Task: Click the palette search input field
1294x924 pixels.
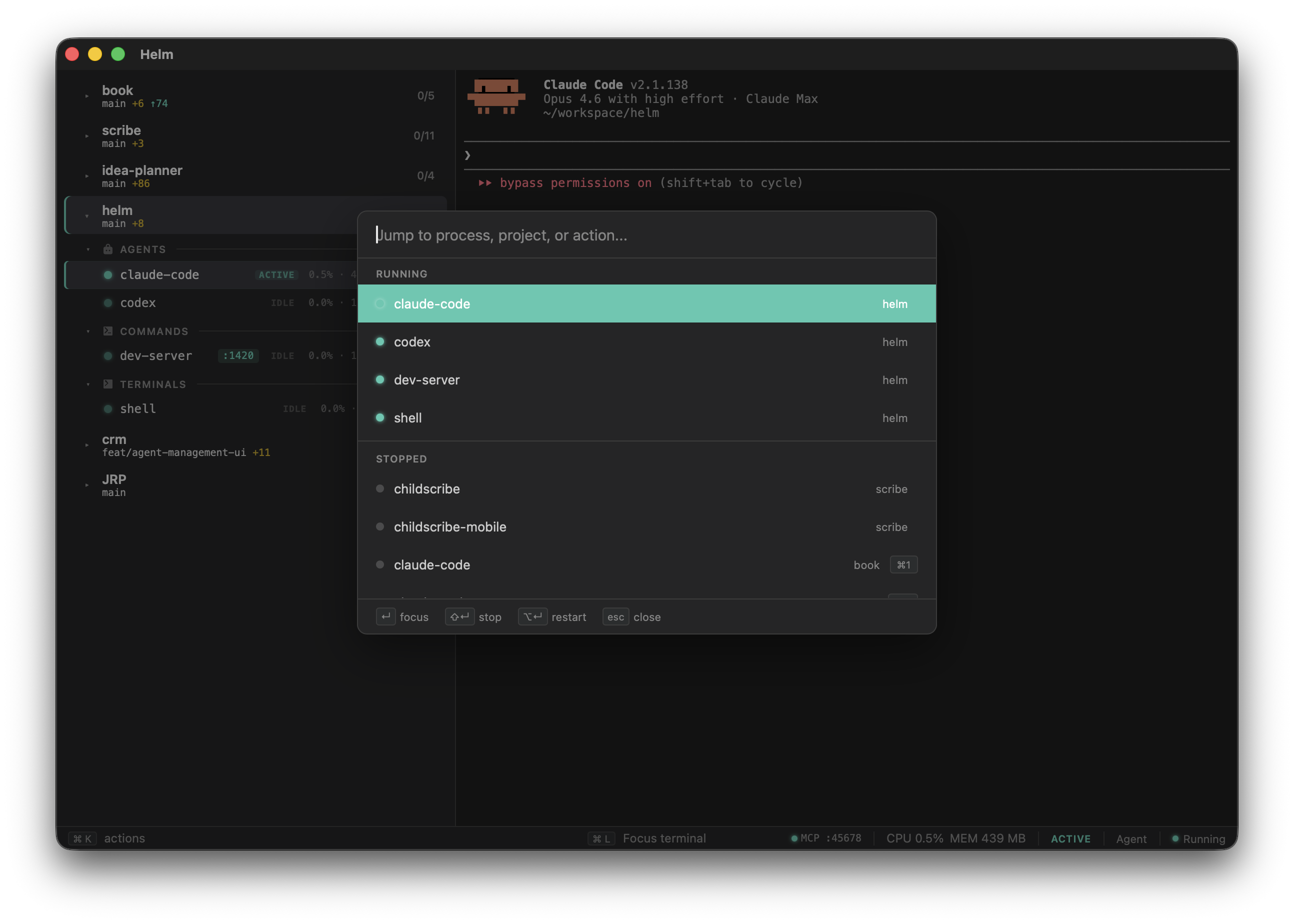Action: click(x=646, y=235)
